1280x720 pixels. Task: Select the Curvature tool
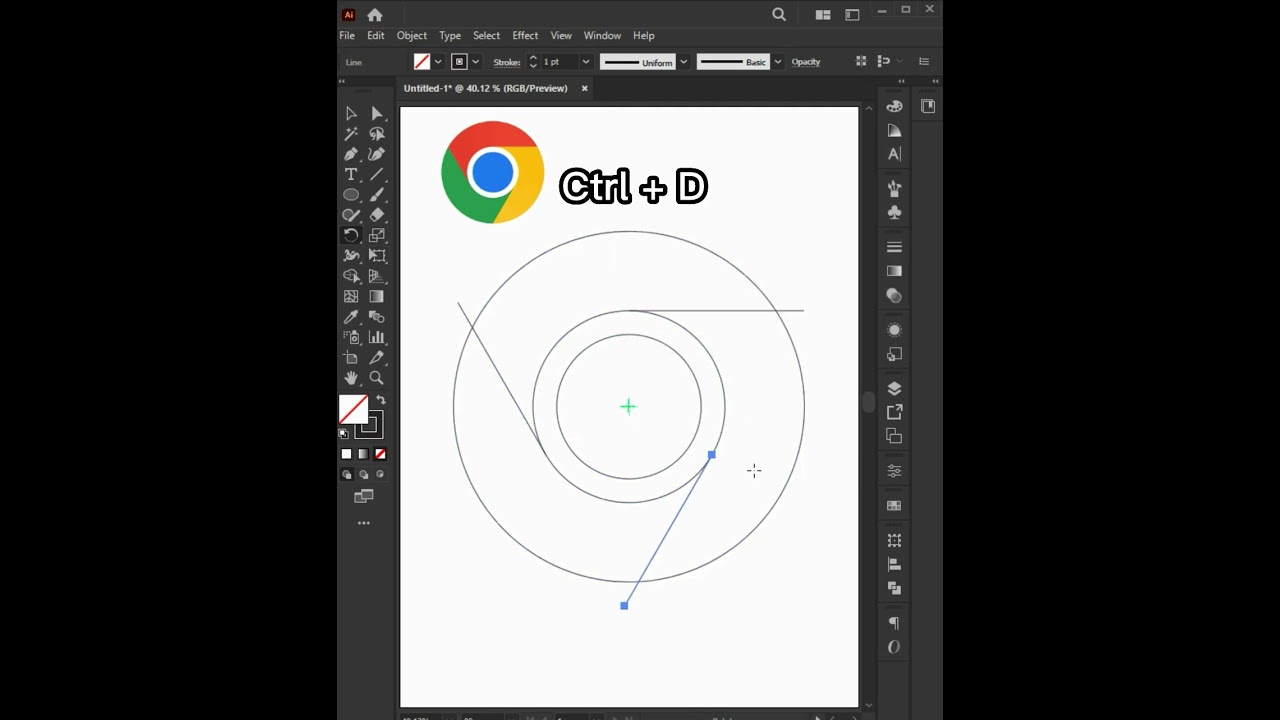pos(377,154)
